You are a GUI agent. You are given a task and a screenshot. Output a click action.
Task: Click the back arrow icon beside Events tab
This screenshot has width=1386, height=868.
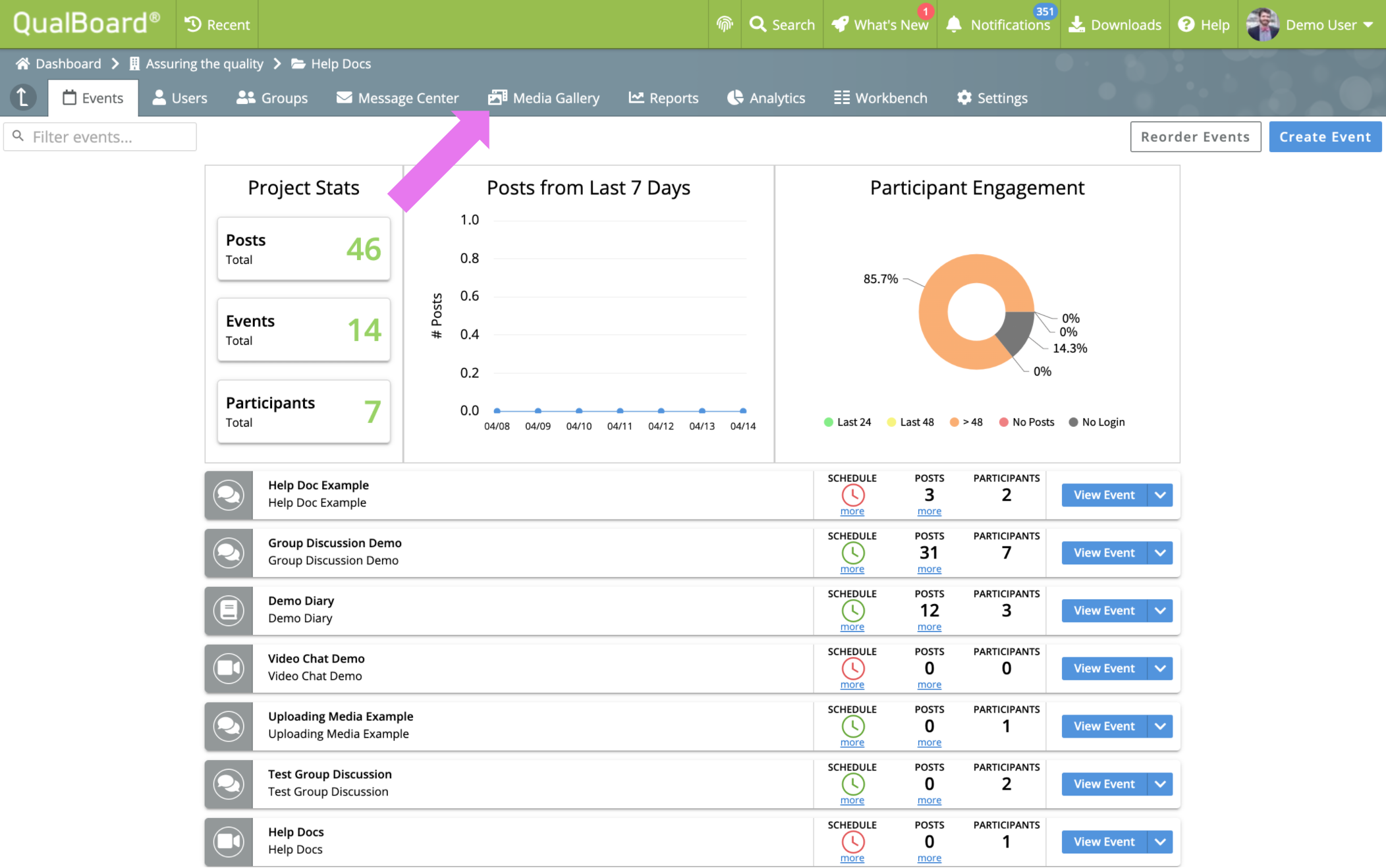click(x=23, y=97)
